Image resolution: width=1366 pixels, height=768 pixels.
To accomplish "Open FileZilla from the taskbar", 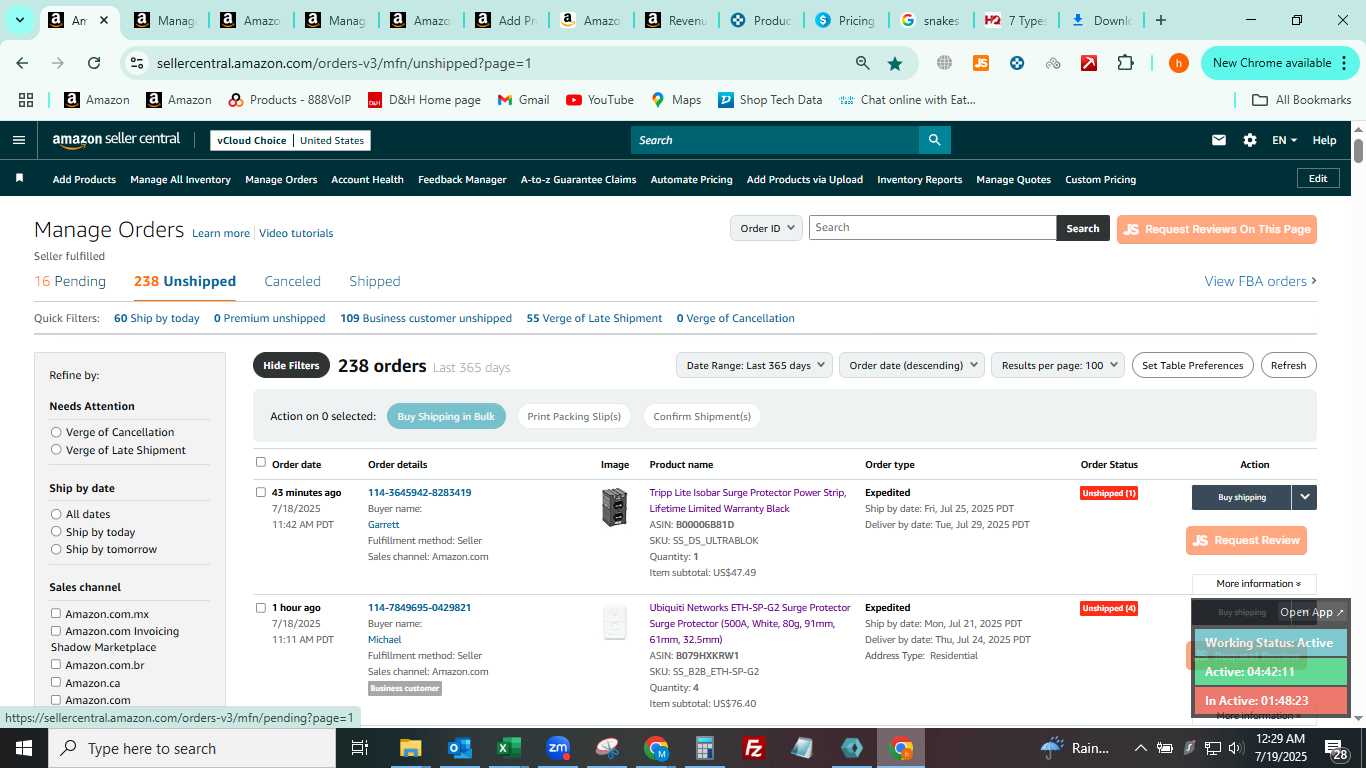I will click(754, 748).
